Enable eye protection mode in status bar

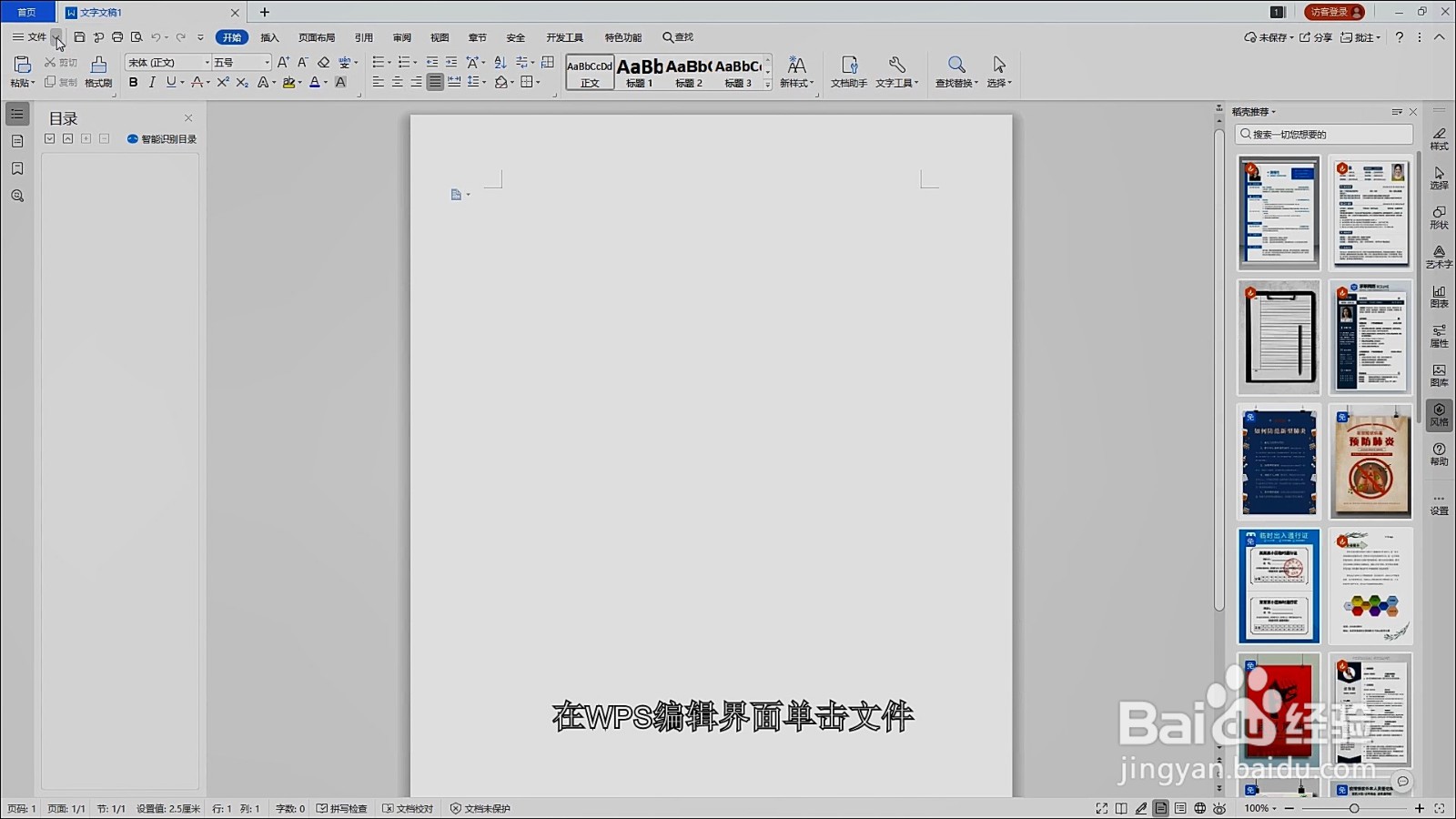coord(1218,808)
